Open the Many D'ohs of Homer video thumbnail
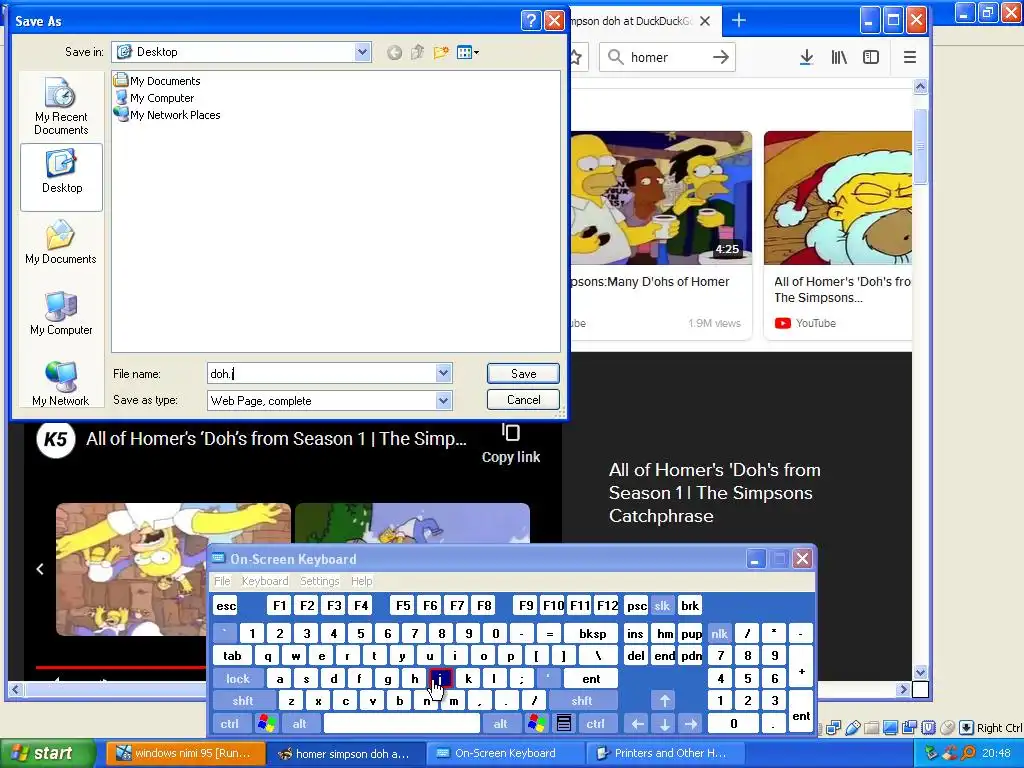 coord(661,198)
